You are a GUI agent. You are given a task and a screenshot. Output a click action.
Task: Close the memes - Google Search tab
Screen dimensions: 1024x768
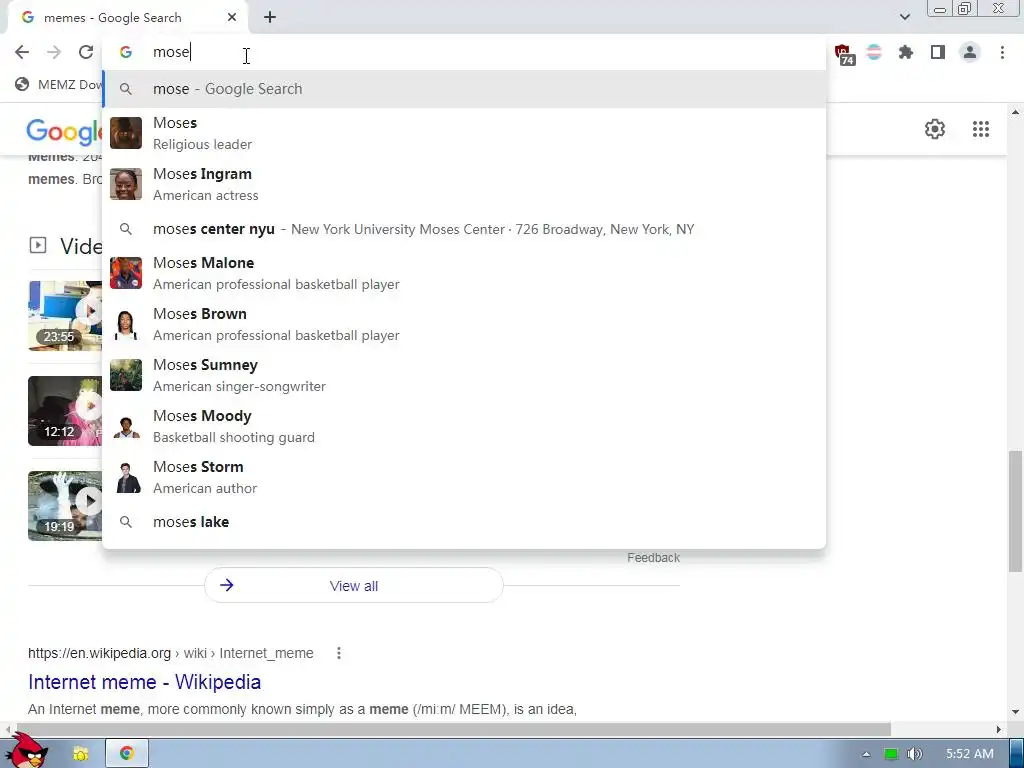coord(232,18)
